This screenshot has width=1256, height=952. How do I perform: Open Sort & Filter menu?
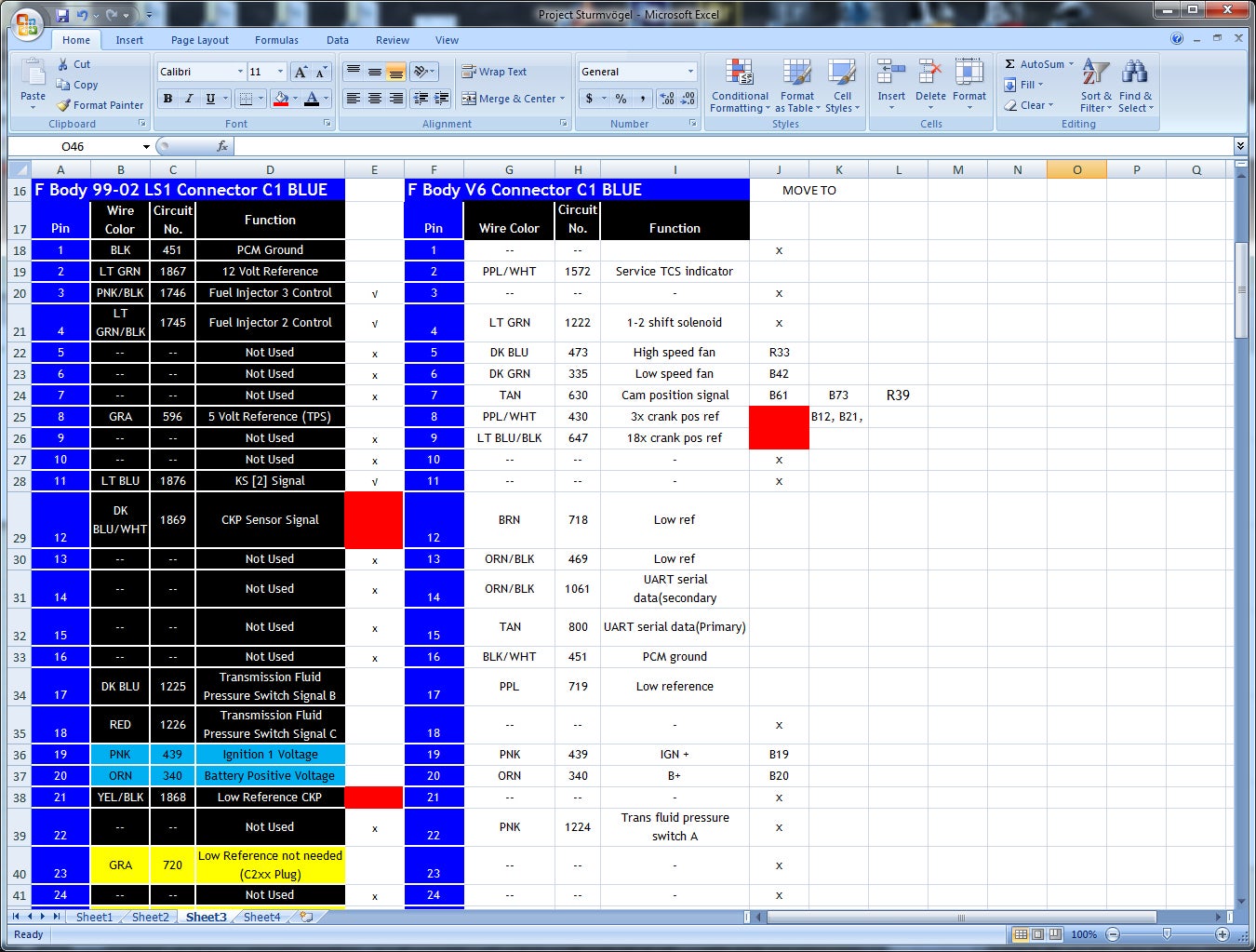[x=1096, y=87]
